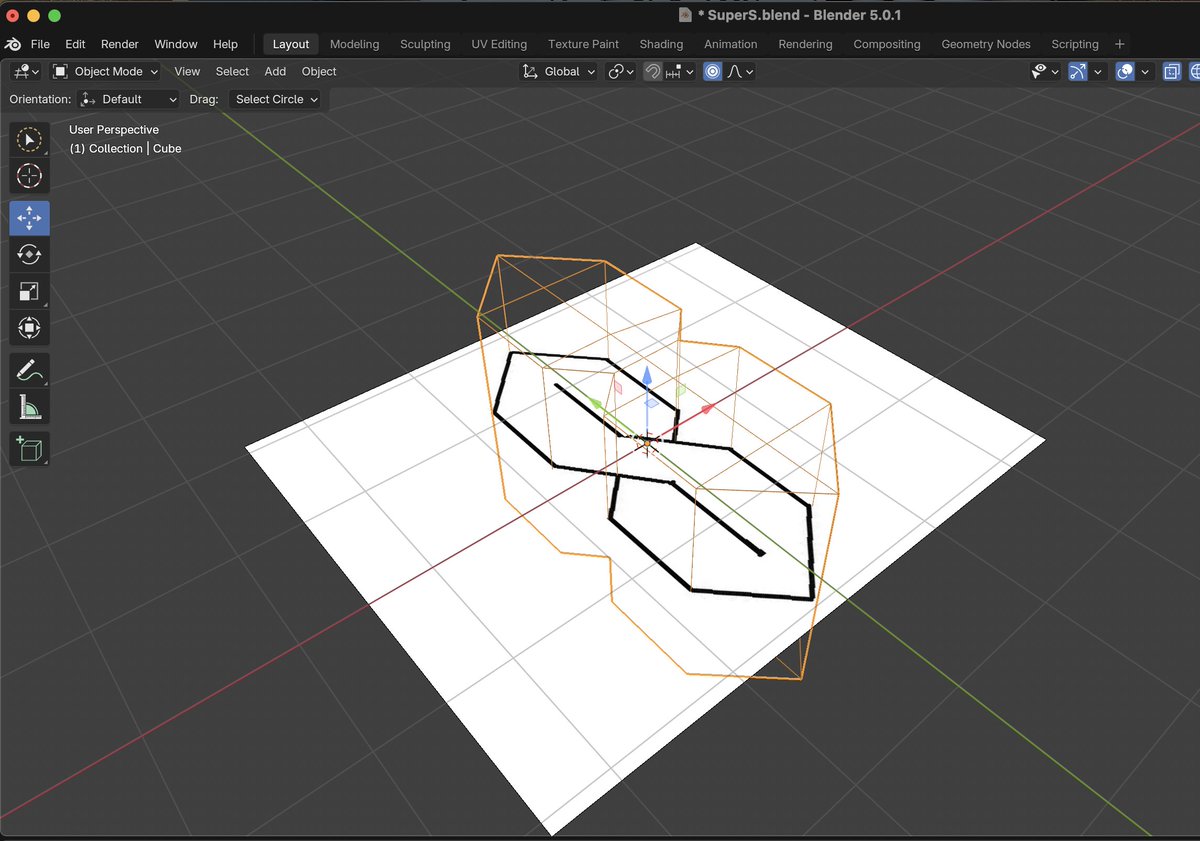This screenshot has height=841, width=1200.
Task: Open the Render menu
Action: click(120, 44)
